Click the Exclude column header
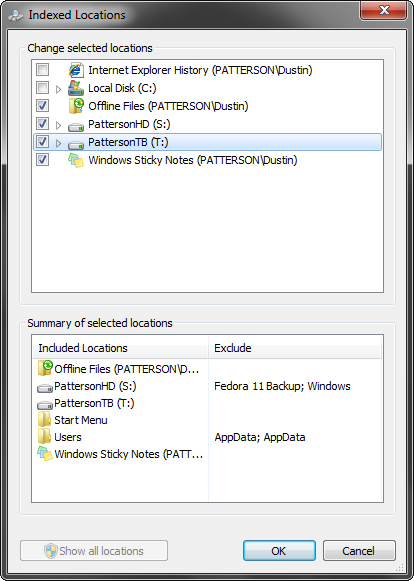414x581 pixels. (295, 348)
